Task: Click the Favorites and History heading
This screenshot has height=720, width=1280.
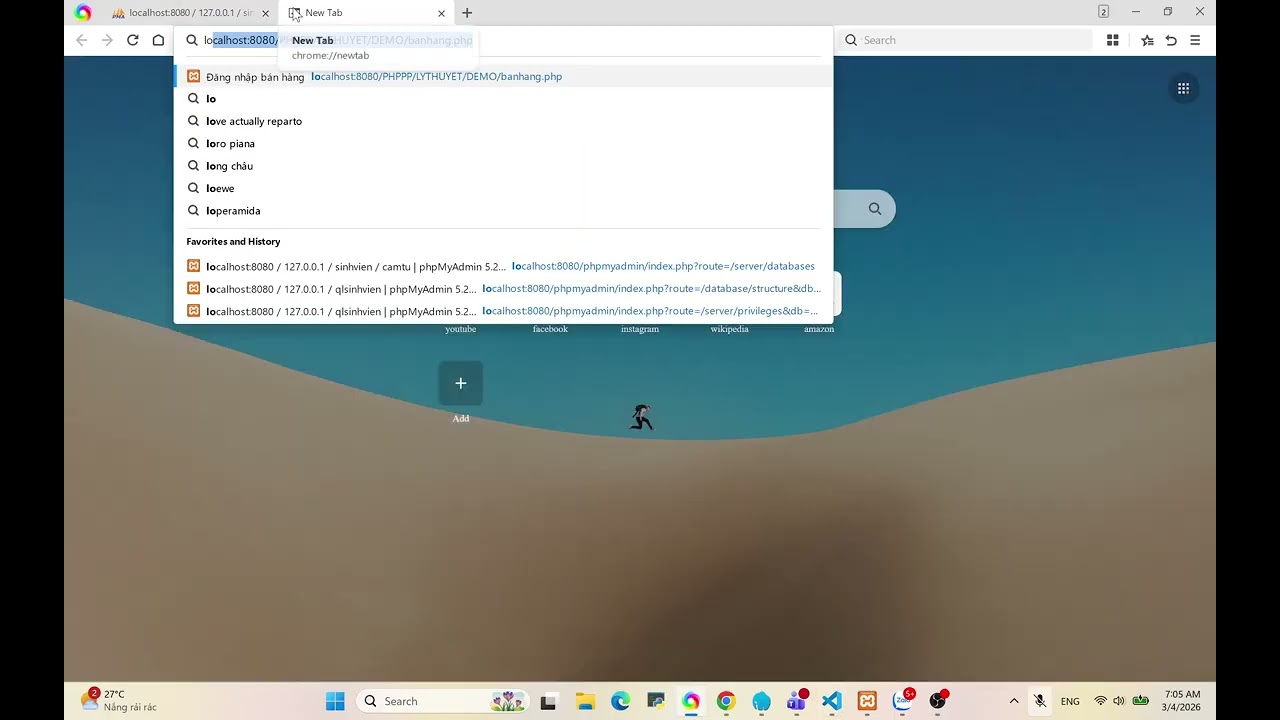Action: 233,241
